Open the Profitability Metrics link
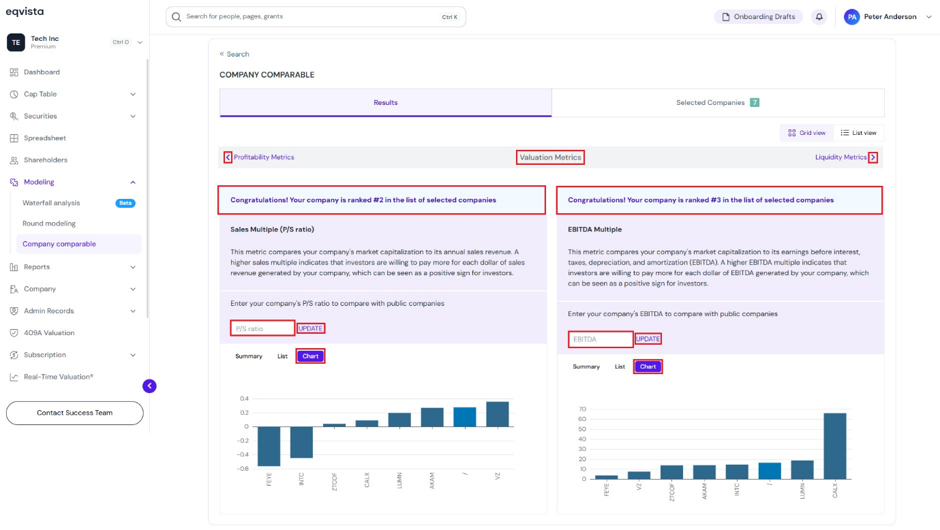This screenshot has height=530, width=940. pyautogui.click(x=264, y=157)
